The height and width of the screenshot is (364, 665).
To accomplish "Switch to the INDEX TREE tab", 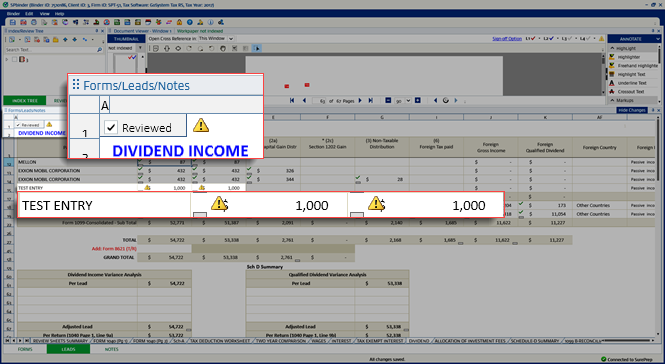I will (x=25, y=101).
